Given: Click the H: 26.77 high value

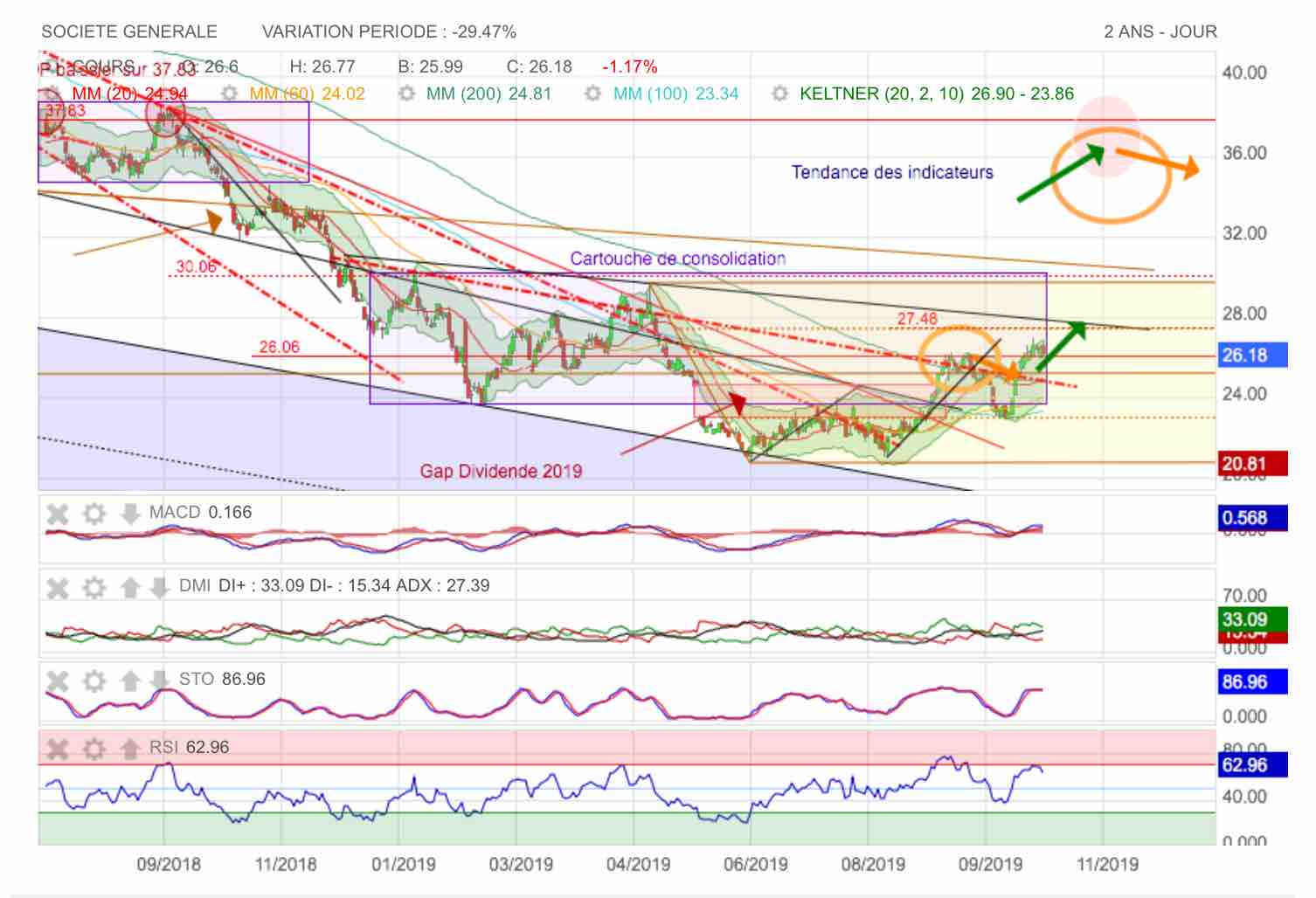Looking at the screenshot, I should pyautogui.click(x=322, y=67).
